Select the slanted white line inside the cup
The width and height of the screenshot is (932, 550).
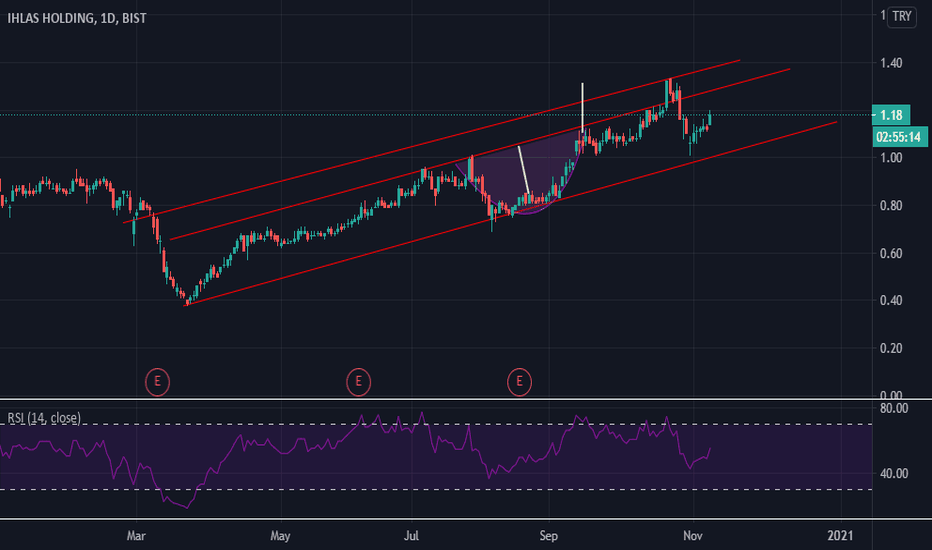[x=524, y=171]
